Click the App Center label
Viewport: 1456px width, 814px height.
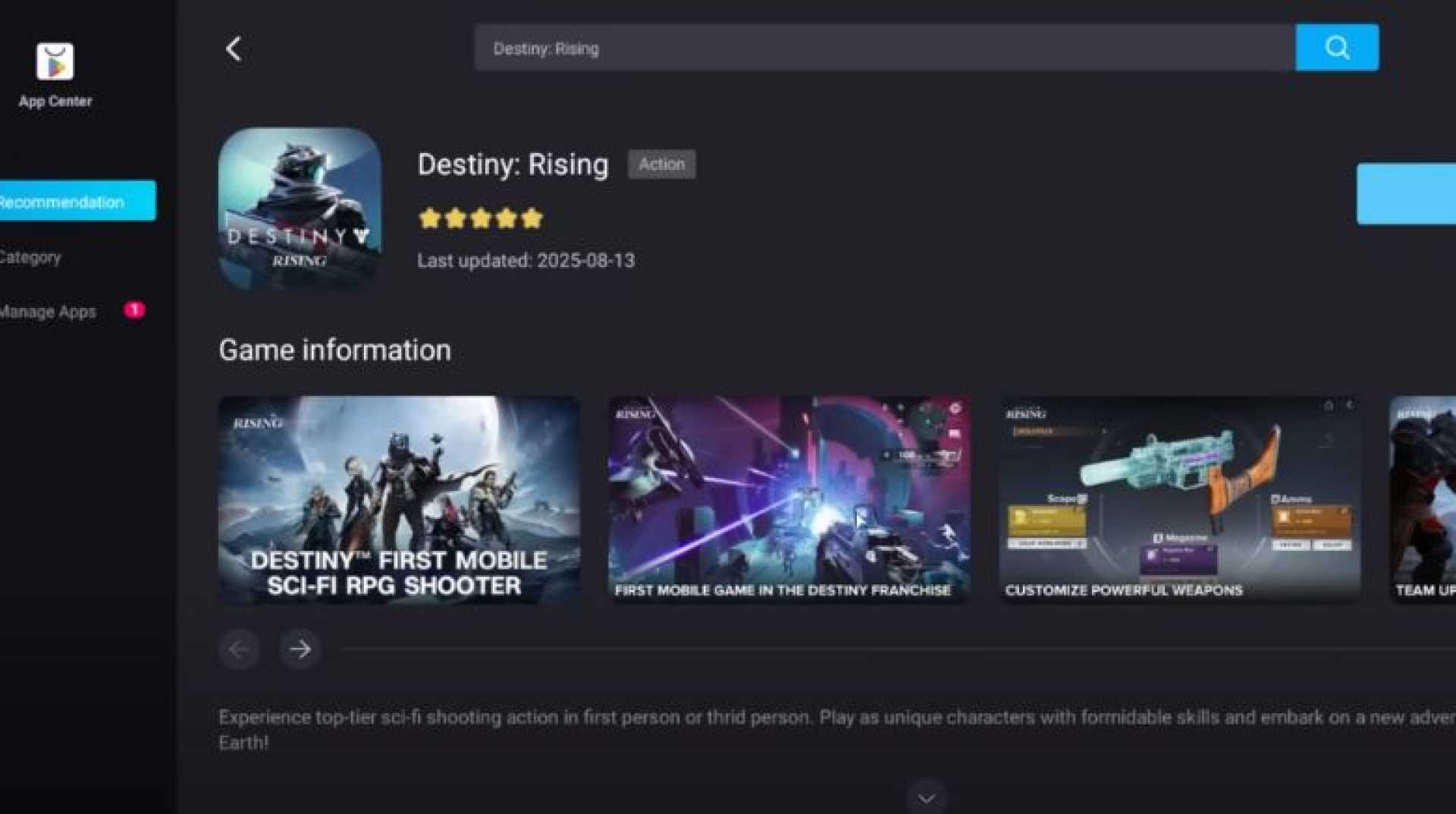(55, 102)
